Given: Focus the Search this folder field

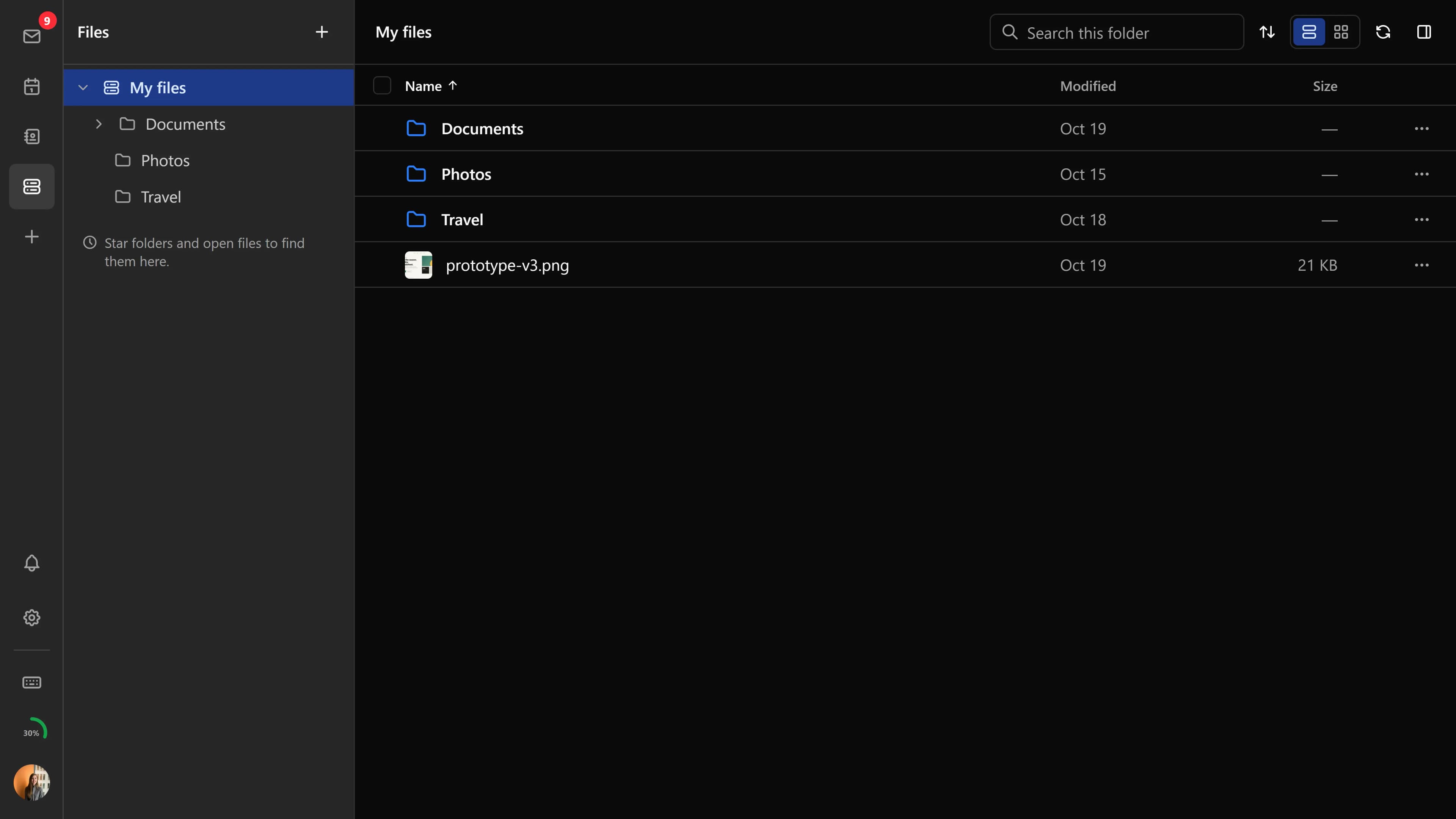Looking at the screenshot, I should point(1116,32).
